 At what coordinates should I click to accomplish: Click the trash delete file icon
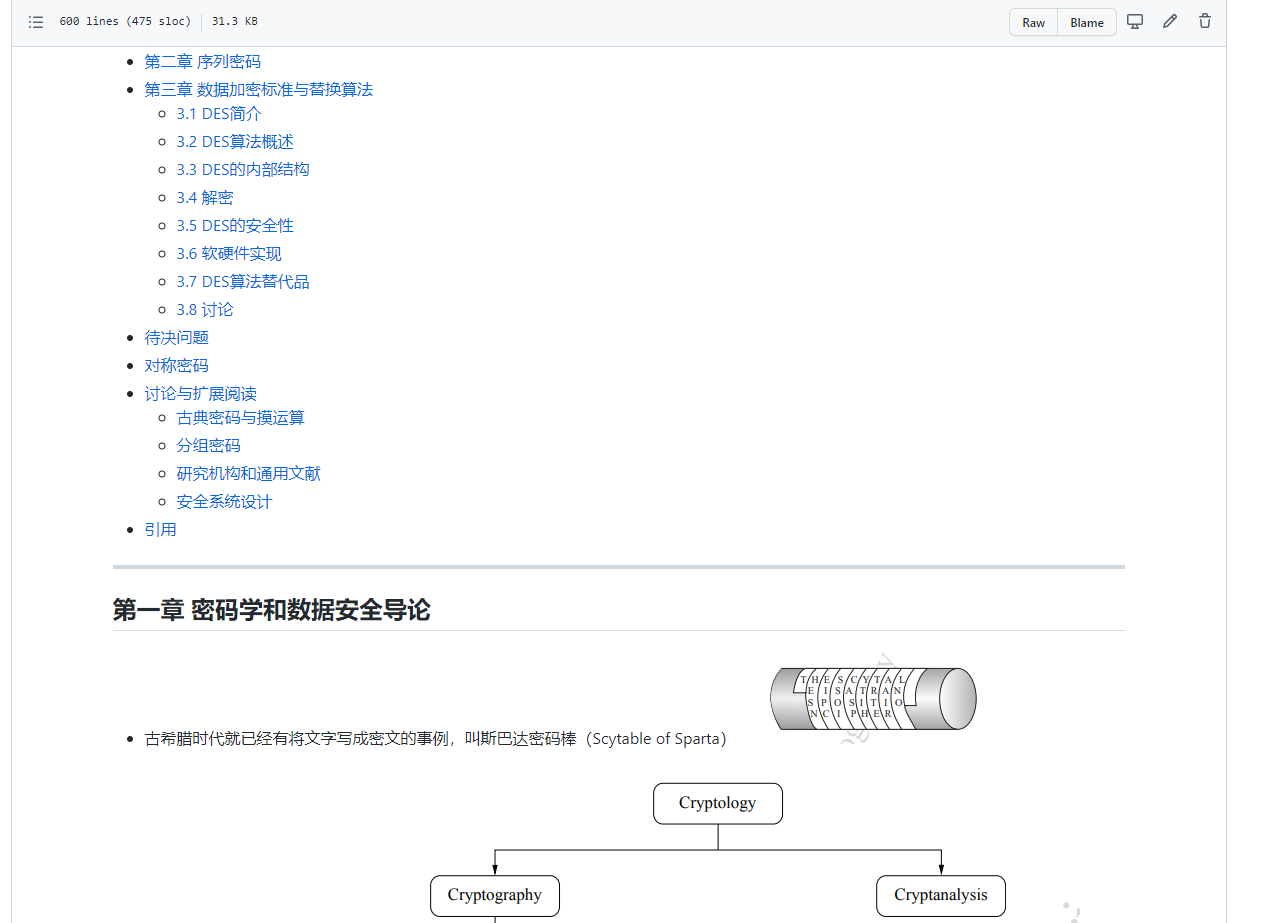[x=1205, y=22]
